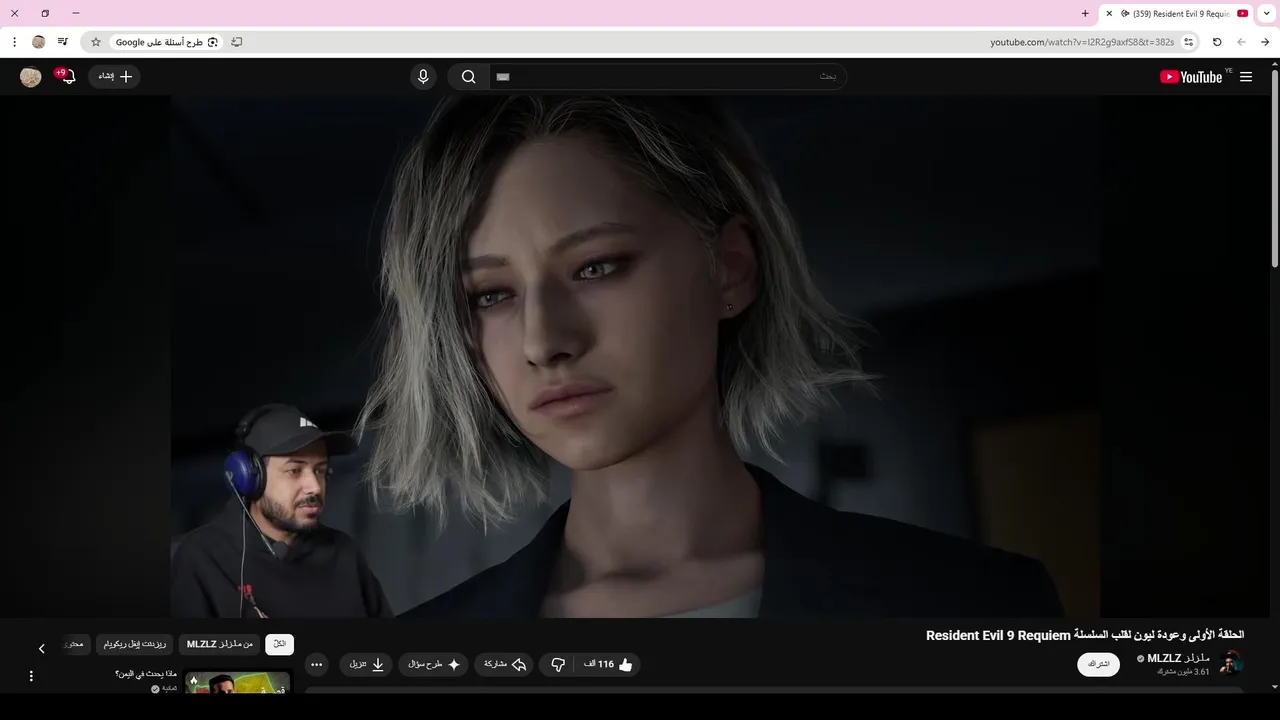Click scrollbar up arrow
This screenshot has width=1280, height=720.
point(1275,64)
